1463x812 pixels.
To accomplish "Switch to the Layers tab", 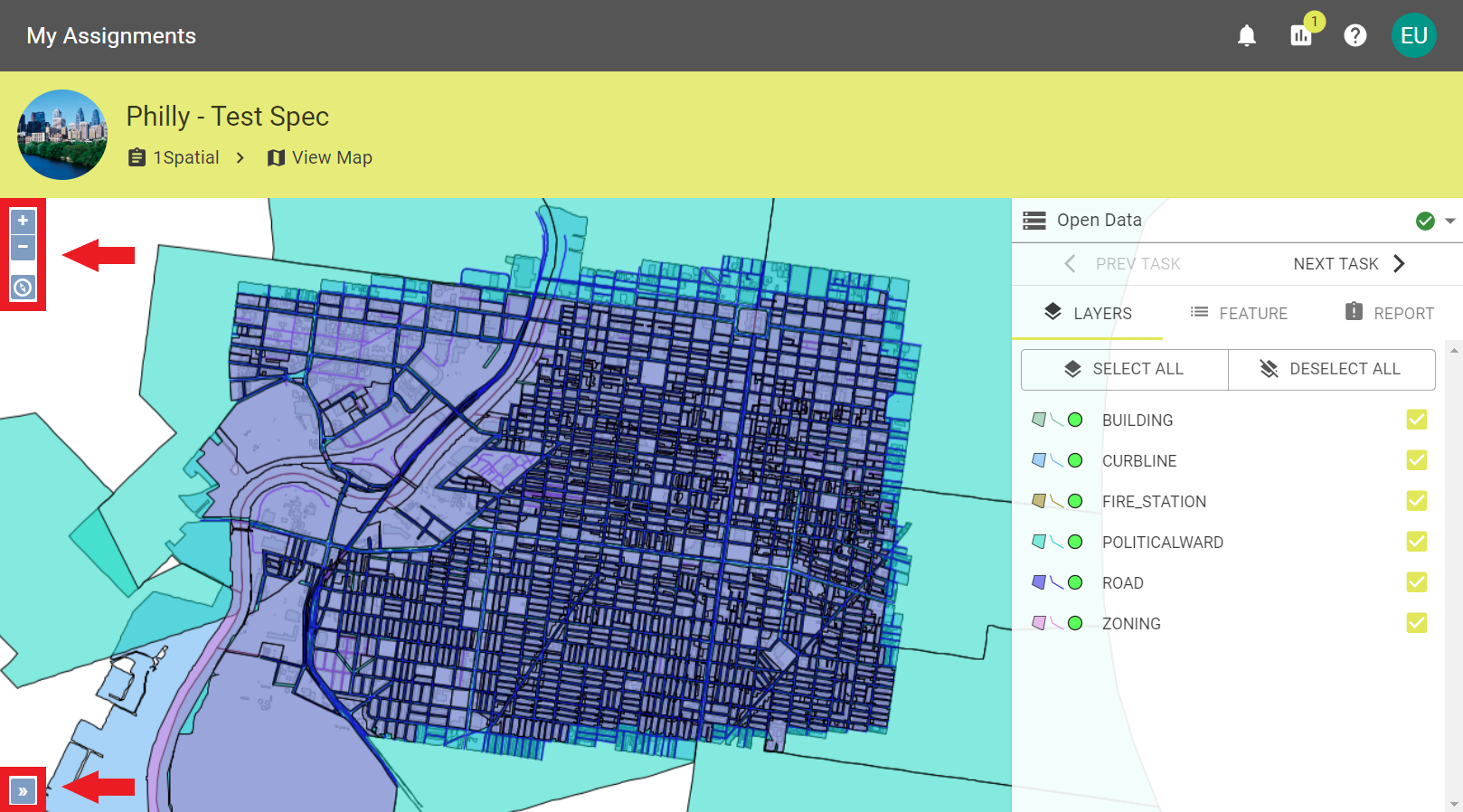I will point(1088,313).
